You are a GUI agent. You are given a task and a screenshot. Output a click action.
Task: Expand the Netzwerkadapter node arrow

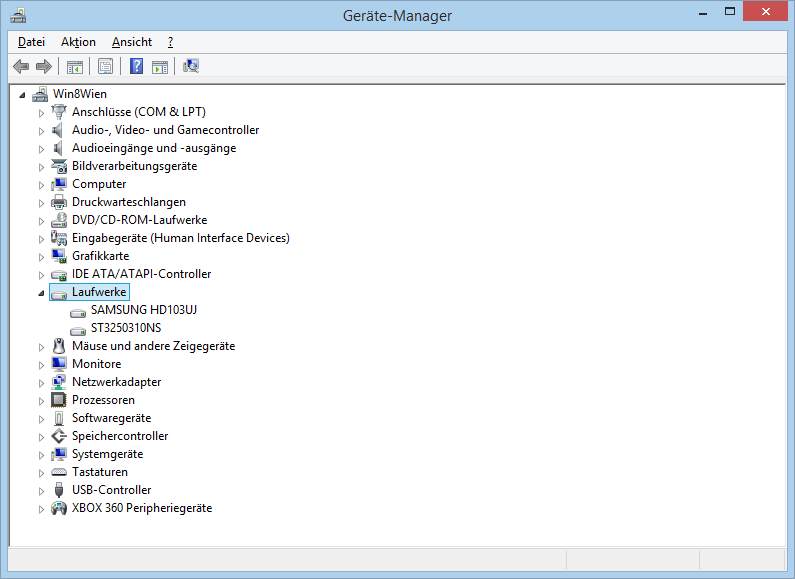41,383
